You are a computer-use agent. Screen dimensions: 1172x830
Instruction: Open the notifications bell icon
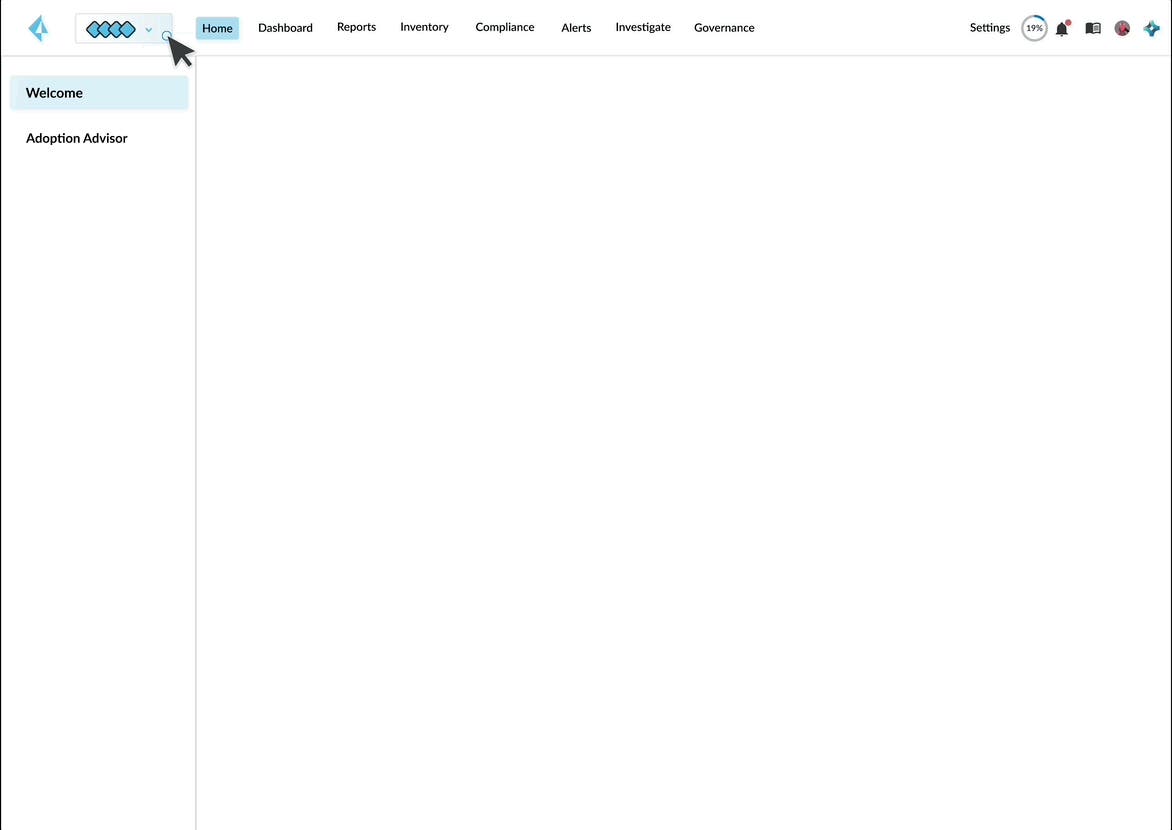(x=1062, y=28)
